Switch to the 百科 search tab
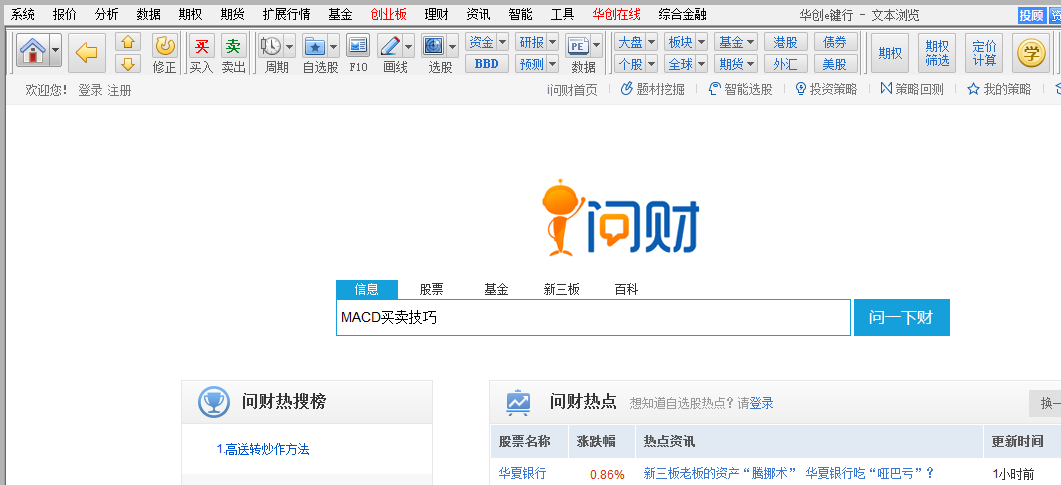The height and width of the screenshot is (485, 1061). 626,290
